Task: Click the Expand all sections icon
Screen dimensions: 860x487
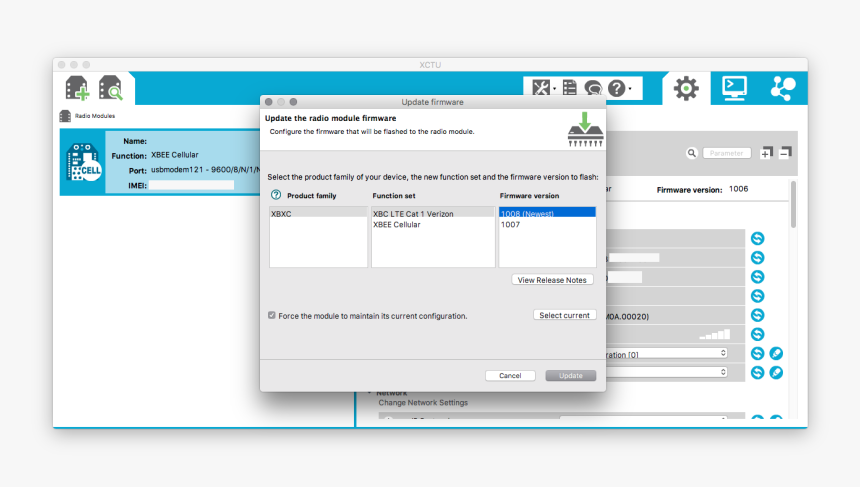Action: (766, 153)
